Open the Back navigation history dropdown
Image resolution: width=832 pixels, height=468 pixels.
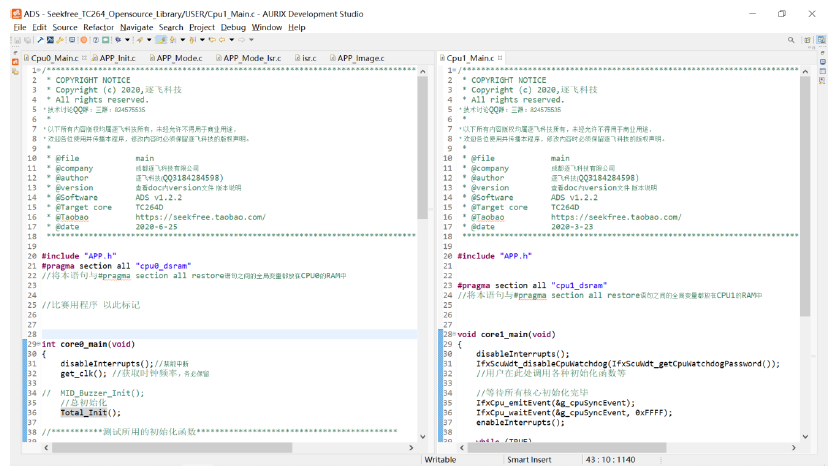coord(232,40)
